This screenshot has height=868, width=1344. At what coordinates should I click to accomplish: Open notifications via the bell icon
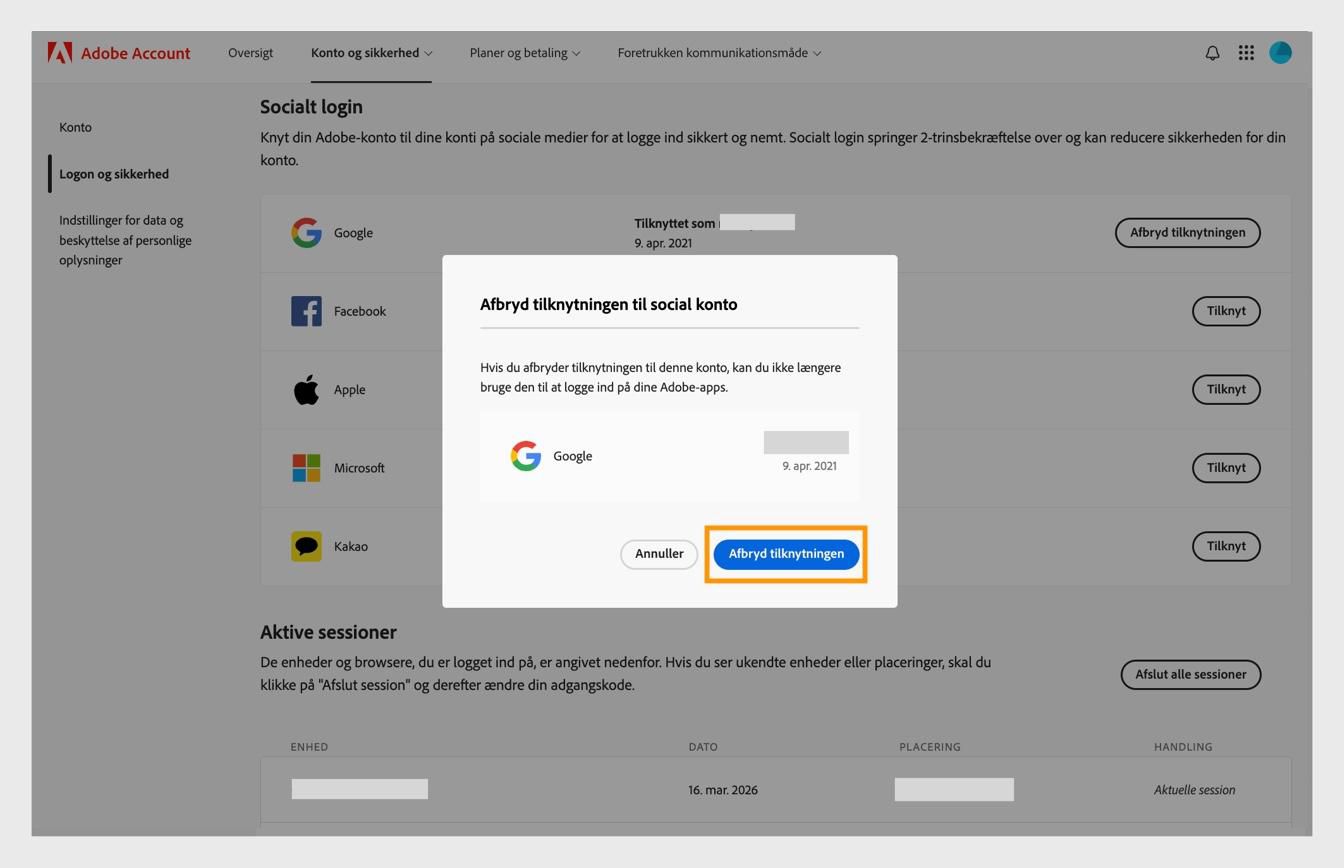[x=1211, y=52]
